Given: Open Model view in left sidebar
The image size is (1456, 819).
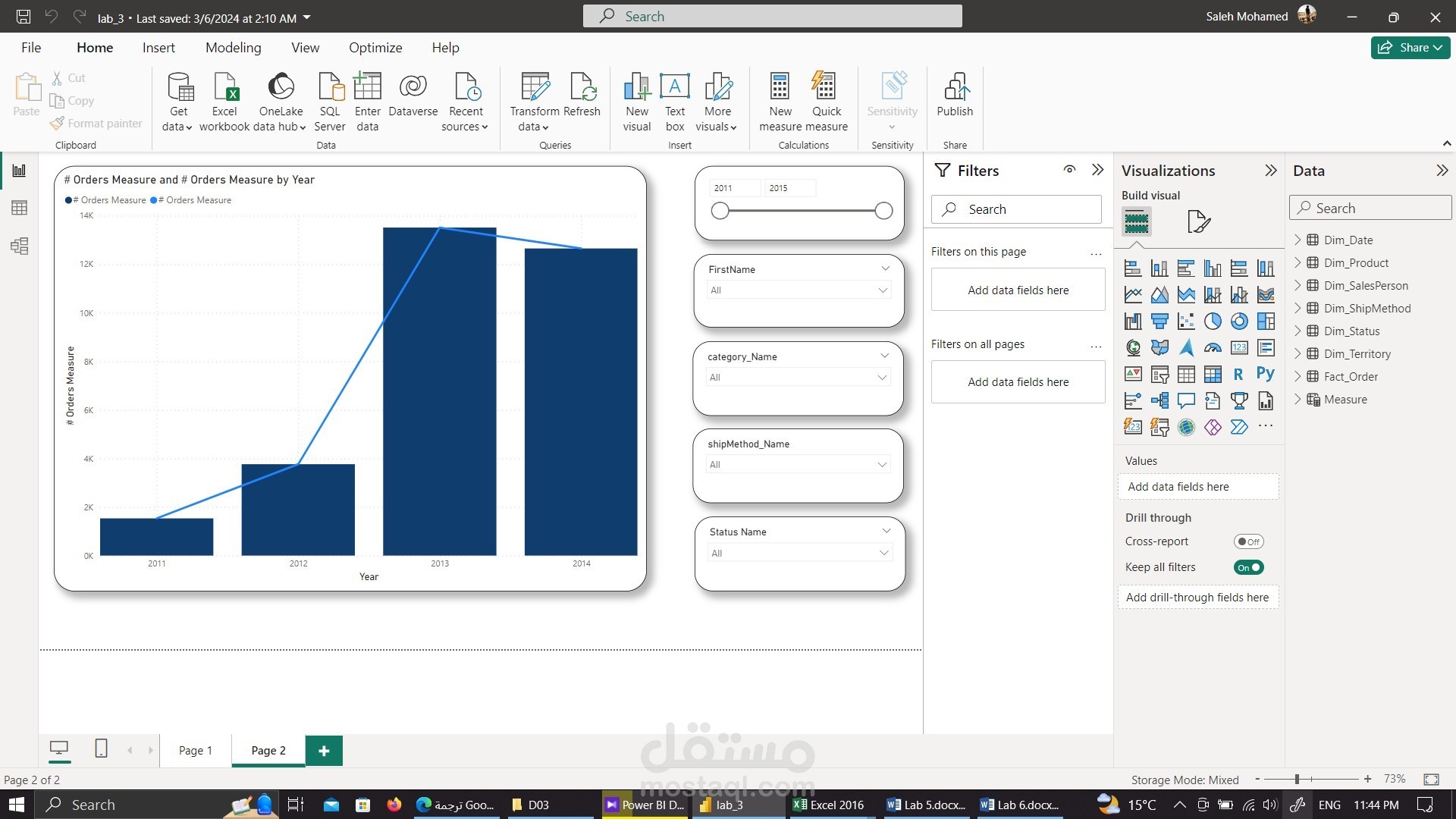Looking at the screenshot, I should click(19, 246).
